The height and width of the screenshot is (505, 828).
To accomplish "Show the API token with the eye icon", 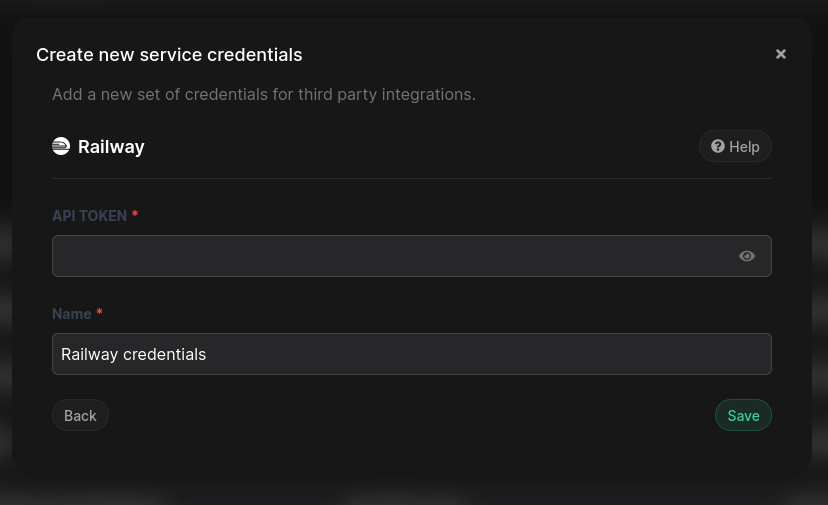I will tap(747, 256).
